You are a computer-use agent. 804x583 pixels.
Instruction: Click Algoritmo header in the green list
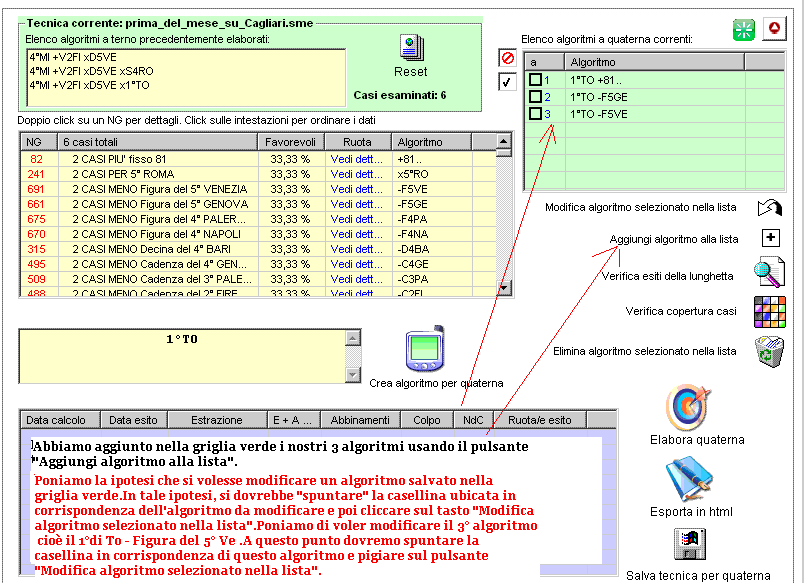[654, 62]
